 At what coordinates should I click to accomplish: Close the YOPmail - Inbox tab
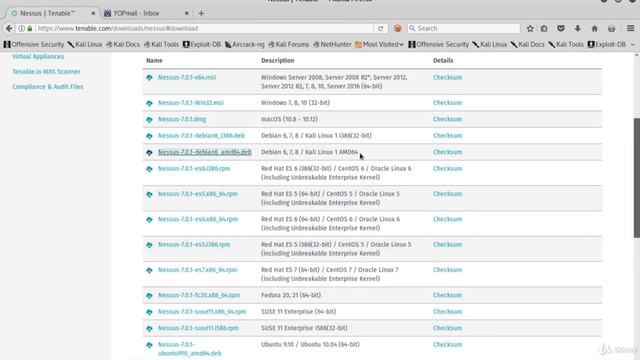tap(187, 13)
